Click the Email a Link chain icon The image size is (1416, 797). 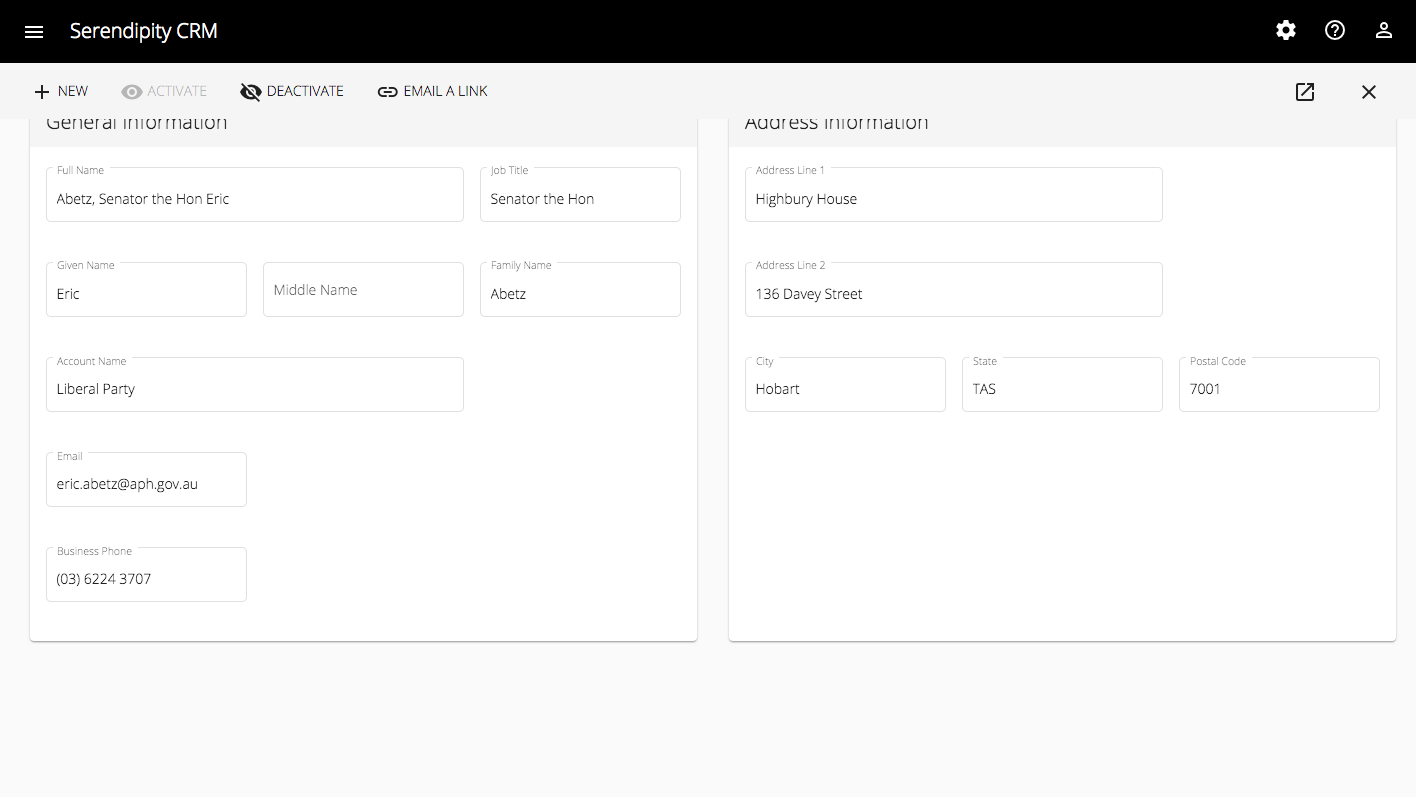(x=387, y=91)
